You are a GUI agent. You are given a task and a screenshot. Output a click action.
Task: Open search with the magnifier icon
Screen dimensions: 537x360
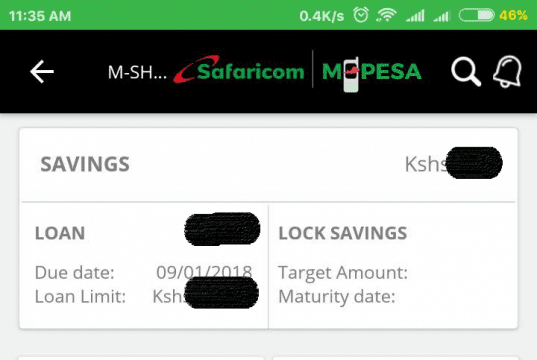[x=466, y=72]
